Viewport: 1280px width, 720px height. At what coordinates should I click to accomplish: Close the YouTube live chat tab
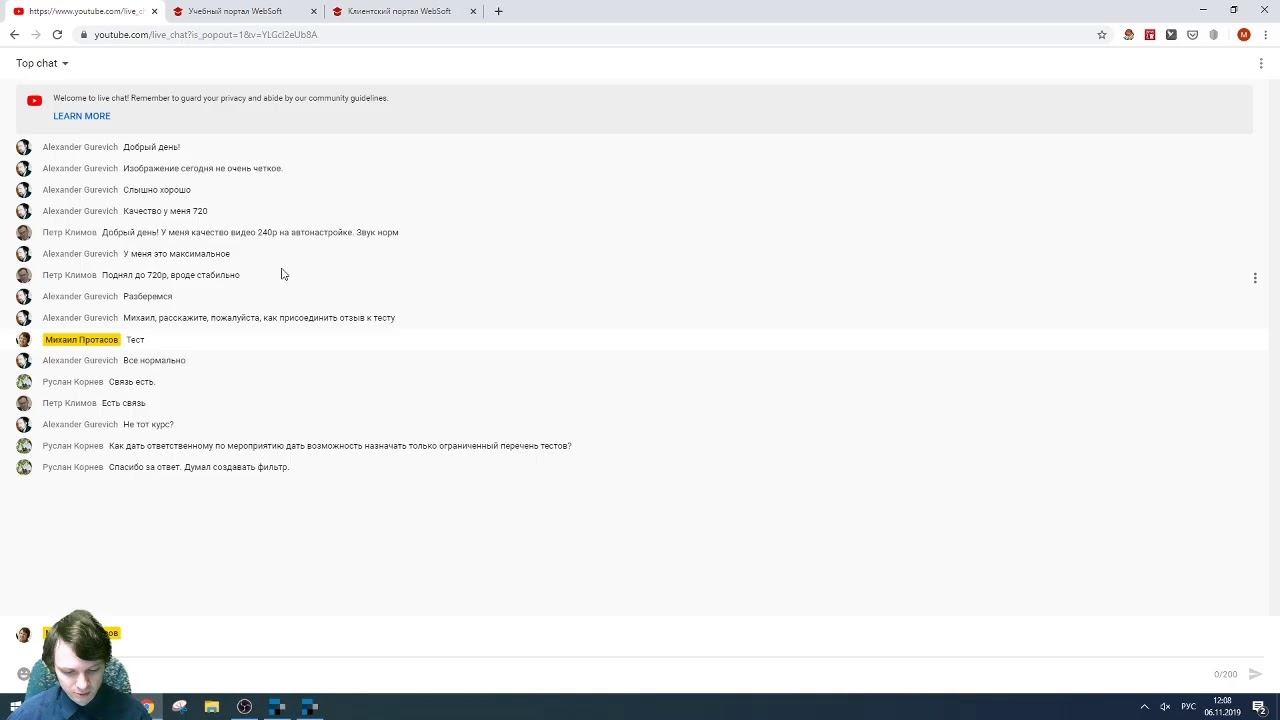(154, 11)
